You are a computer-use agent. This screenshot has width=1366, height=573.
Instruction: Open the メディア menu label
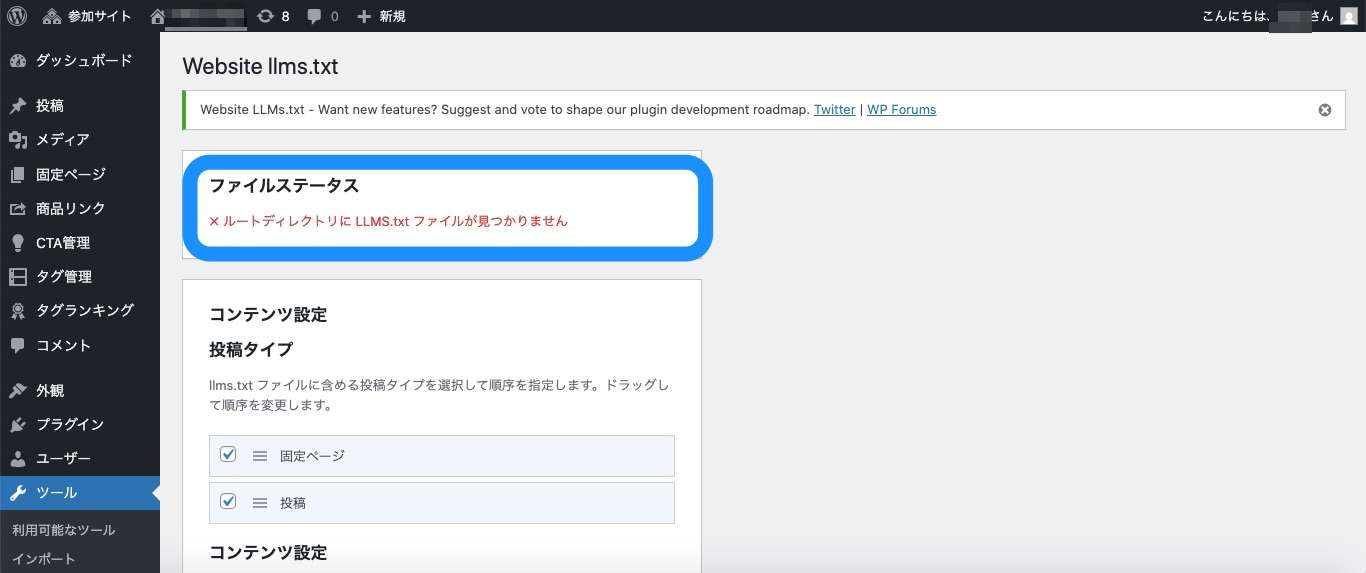coord(63,140)
